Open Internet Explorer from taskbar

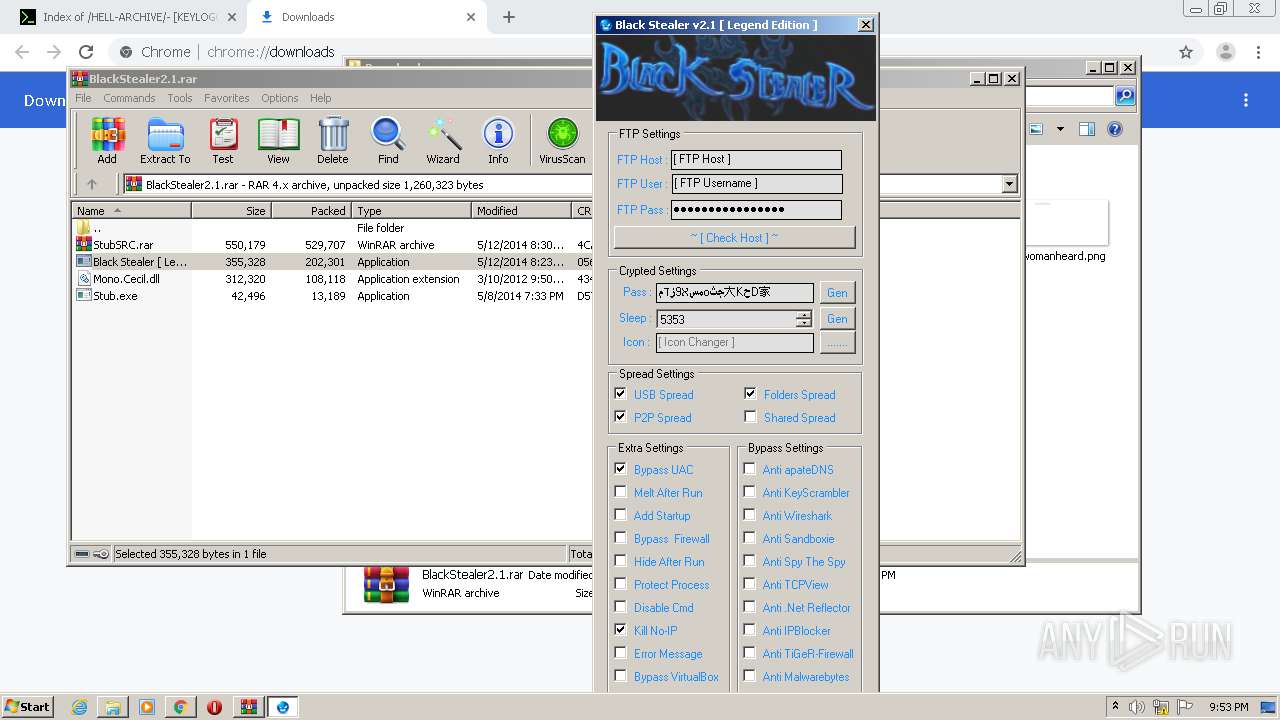click(x=79, y=707)
